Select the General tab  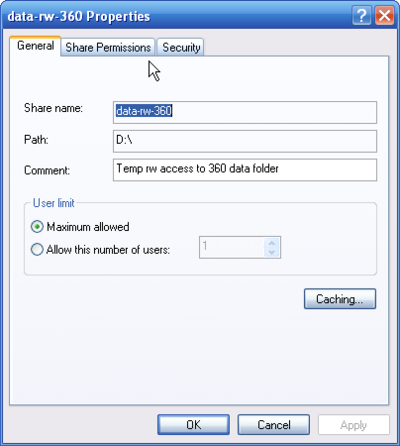click(35, 46)
